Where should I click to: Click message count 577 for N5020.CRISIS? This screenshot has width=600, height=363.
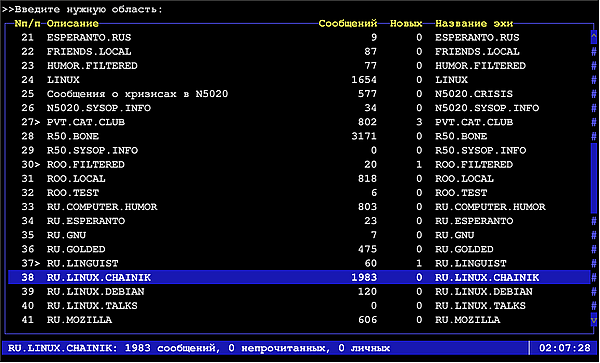pyautogui.click(x=367, y=94)
